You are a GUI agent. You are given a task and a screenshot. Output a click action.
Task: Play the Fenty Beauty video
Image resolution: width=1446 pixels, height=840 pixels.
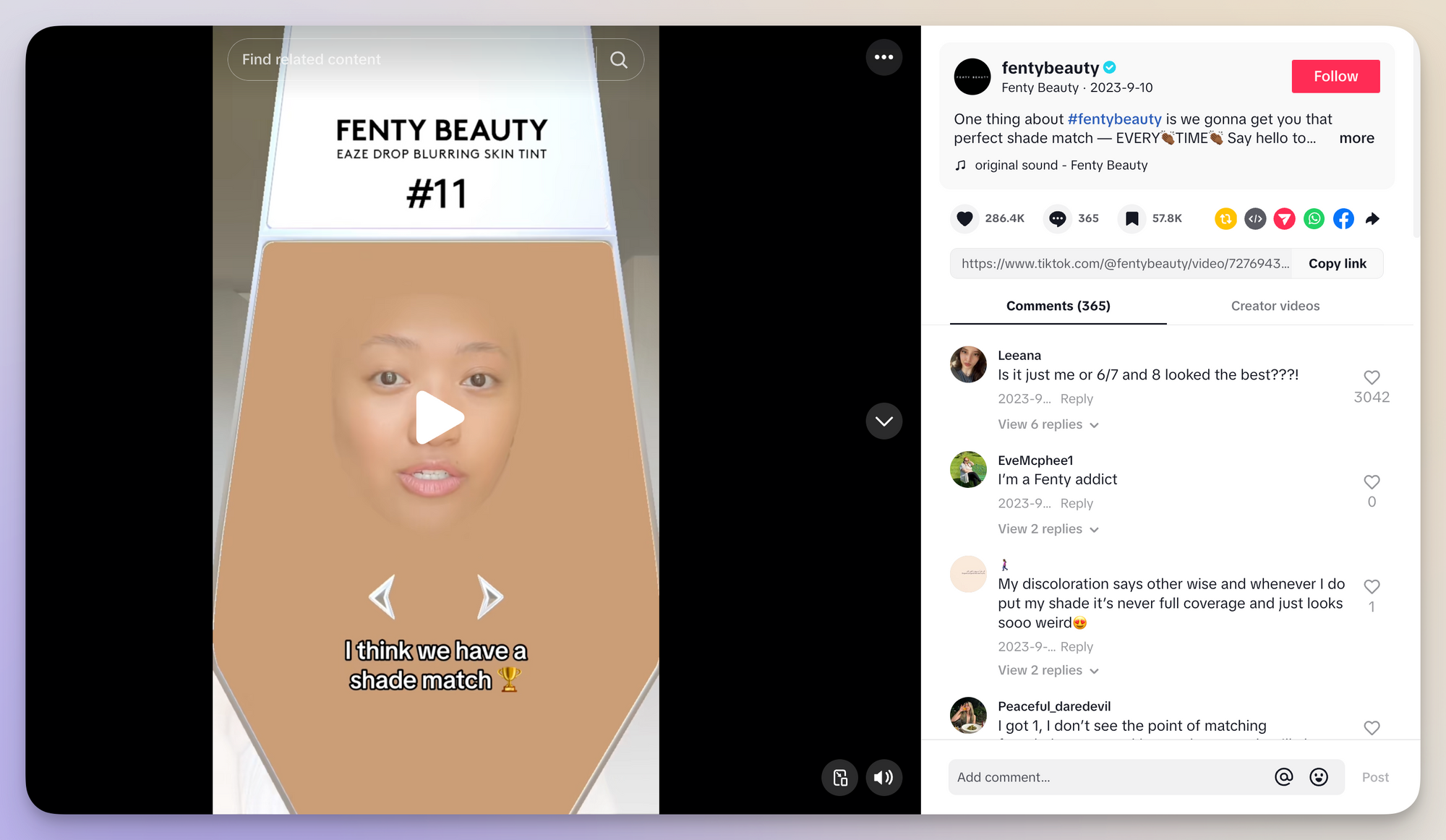439,417
